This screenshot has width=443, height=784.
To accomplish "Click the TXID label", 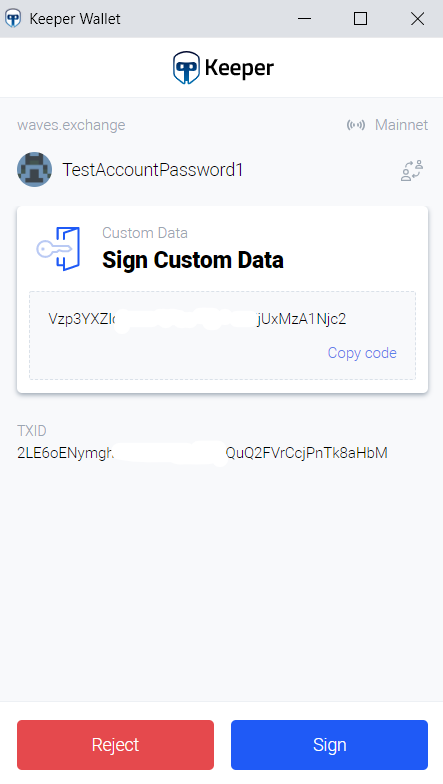I will click(32, 430).
